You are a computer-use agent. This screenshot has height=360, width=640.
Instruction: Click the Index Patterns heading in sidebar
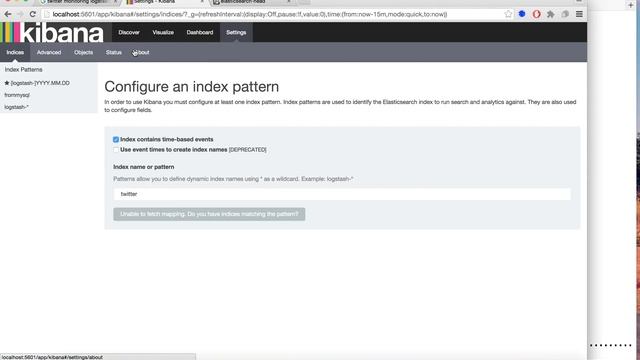(x=24, y=69)
